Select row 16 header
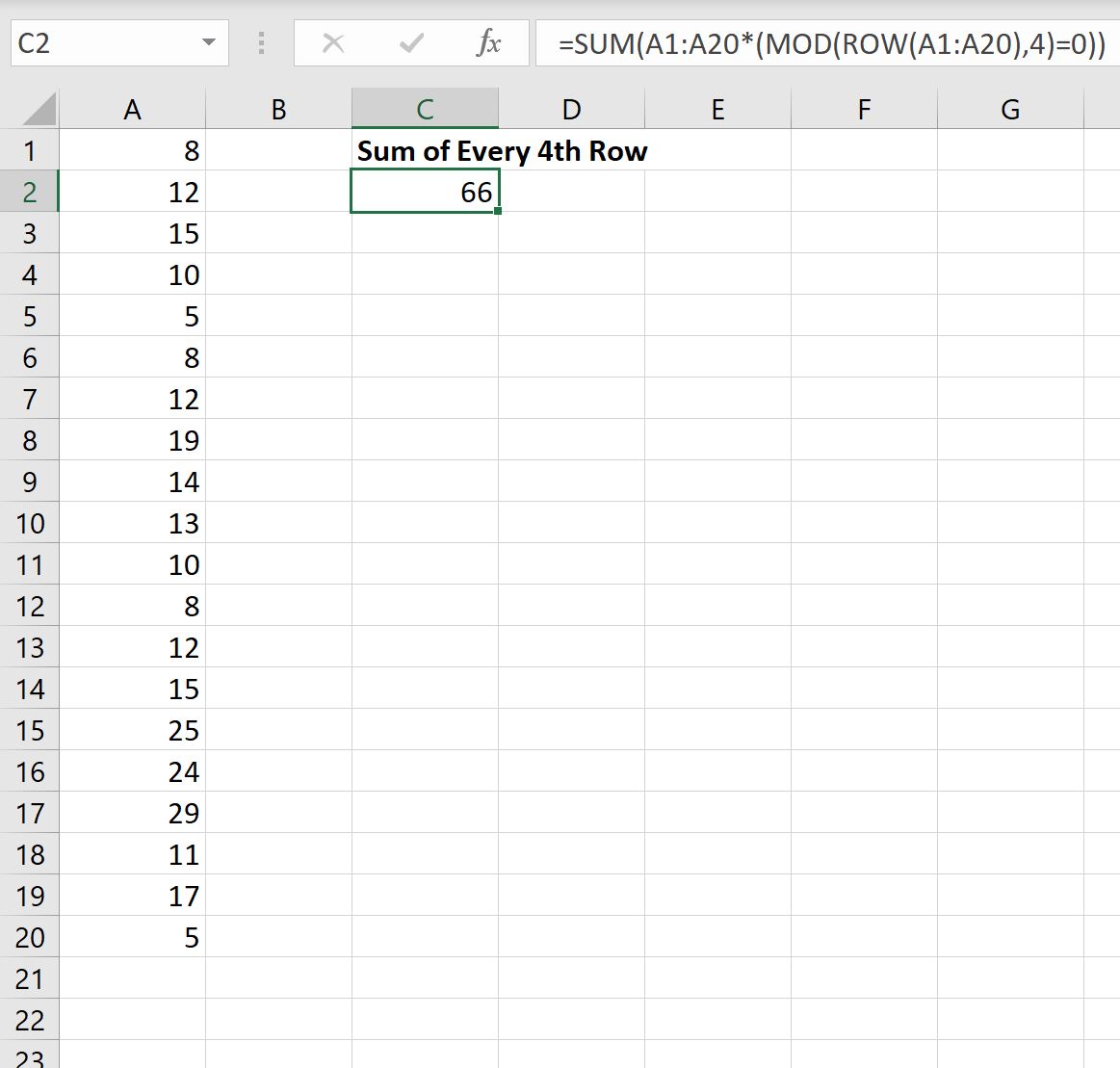1120x1068 pixels. pyautogui.click(x=29, y=771)
